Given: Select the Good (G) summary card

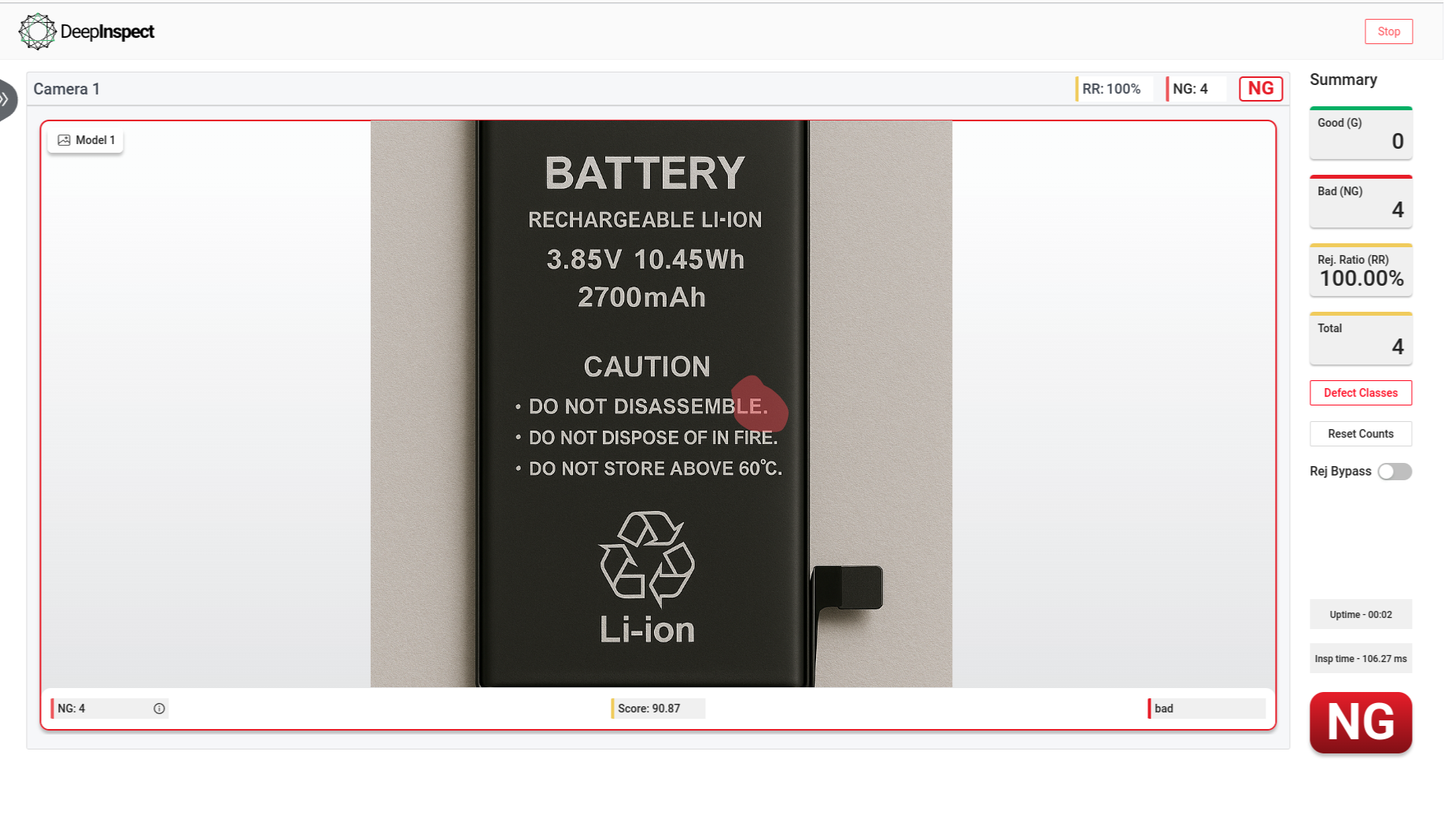Looking at the screenshot, I should [1360, 133].
